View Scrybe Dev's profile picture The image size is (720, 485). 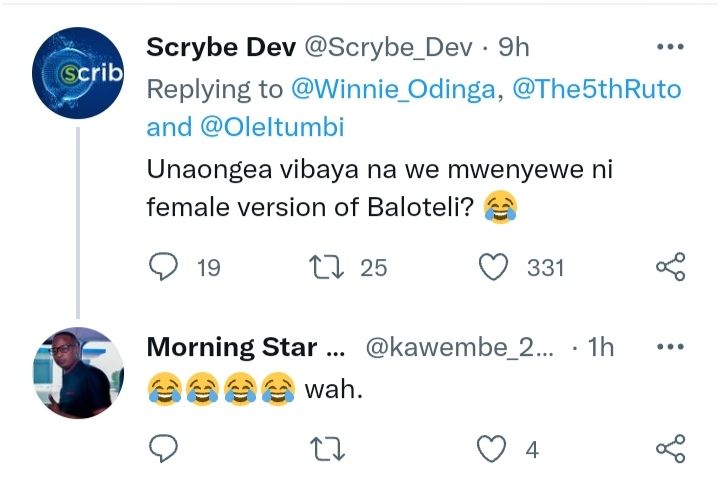point(78,73)
